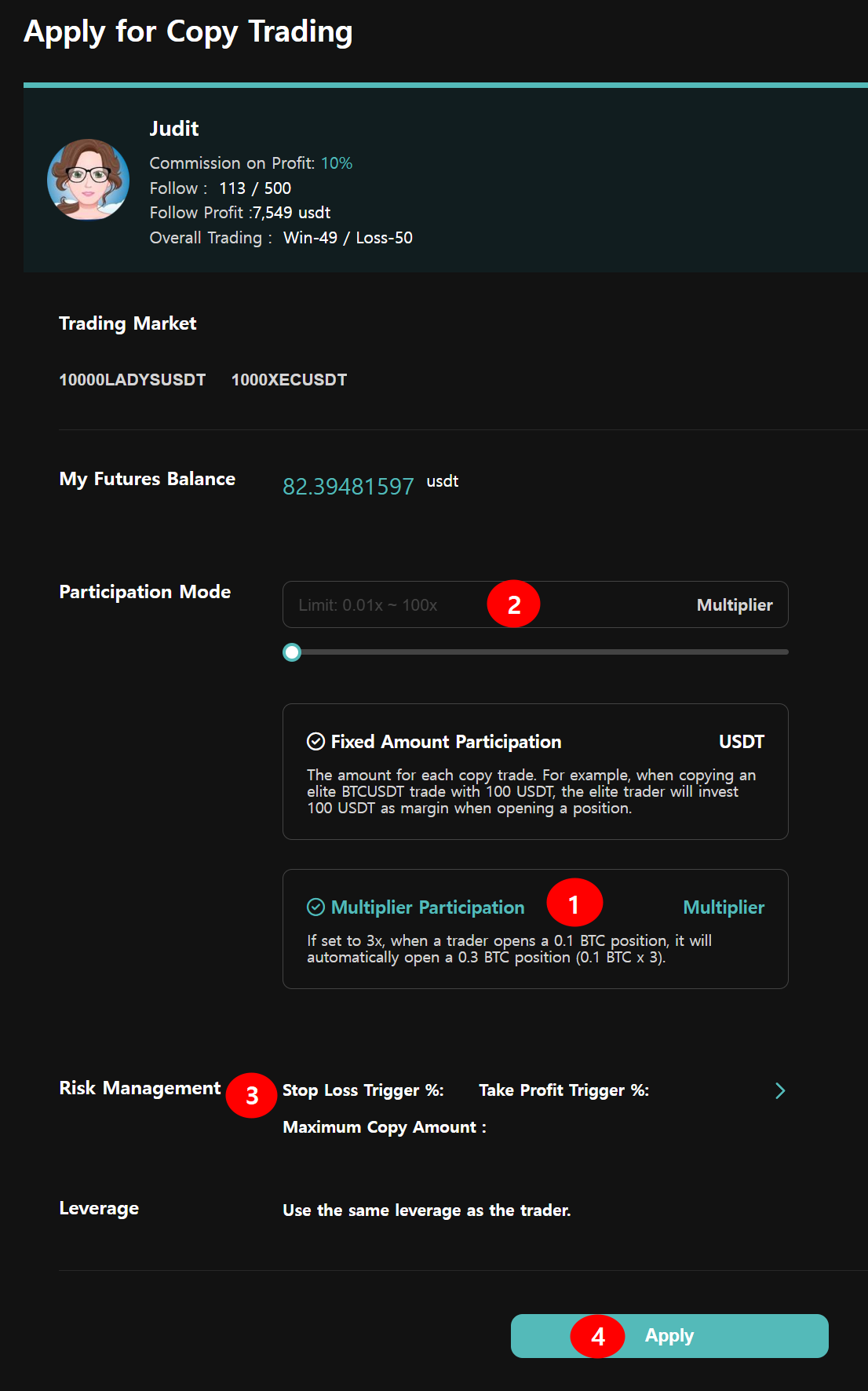Screen dimensions: 868x1391
Task: Click Judit's profile avatar
Action: (88, 180)
